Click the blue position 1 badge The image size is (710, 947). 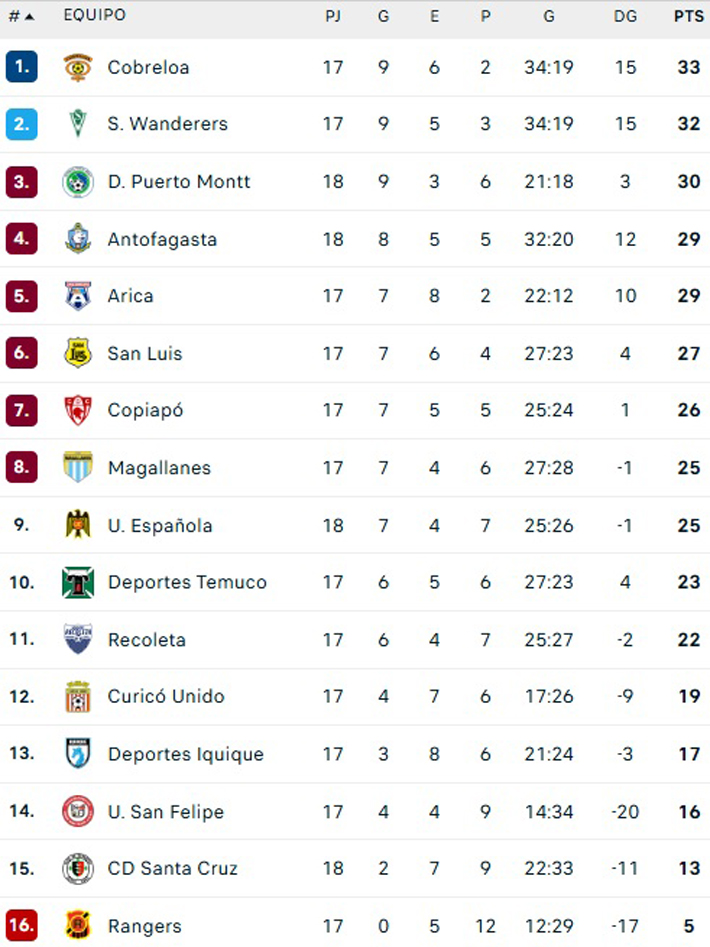(22, 66)
